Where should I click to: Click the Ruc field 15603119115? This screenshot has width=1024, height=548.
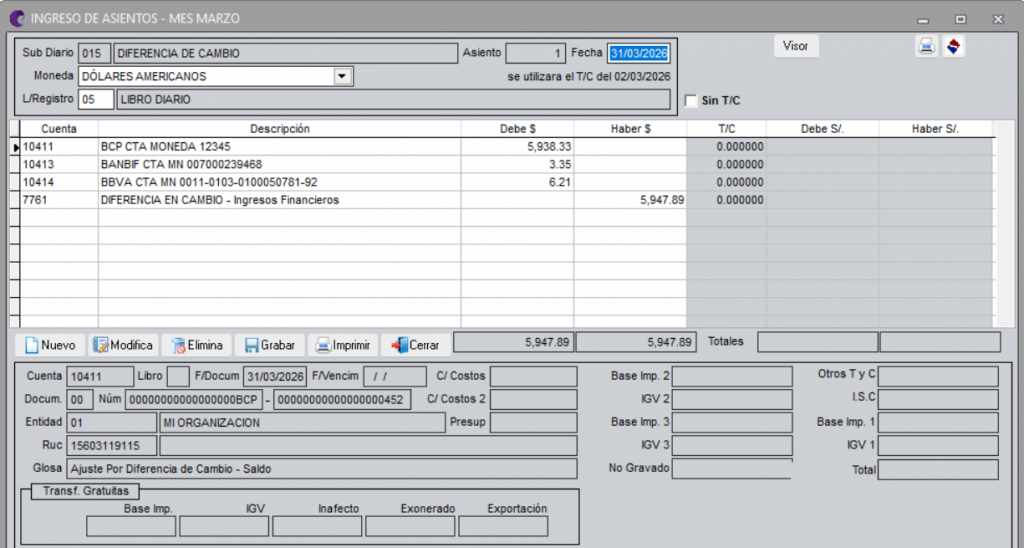tap(112, 445)
